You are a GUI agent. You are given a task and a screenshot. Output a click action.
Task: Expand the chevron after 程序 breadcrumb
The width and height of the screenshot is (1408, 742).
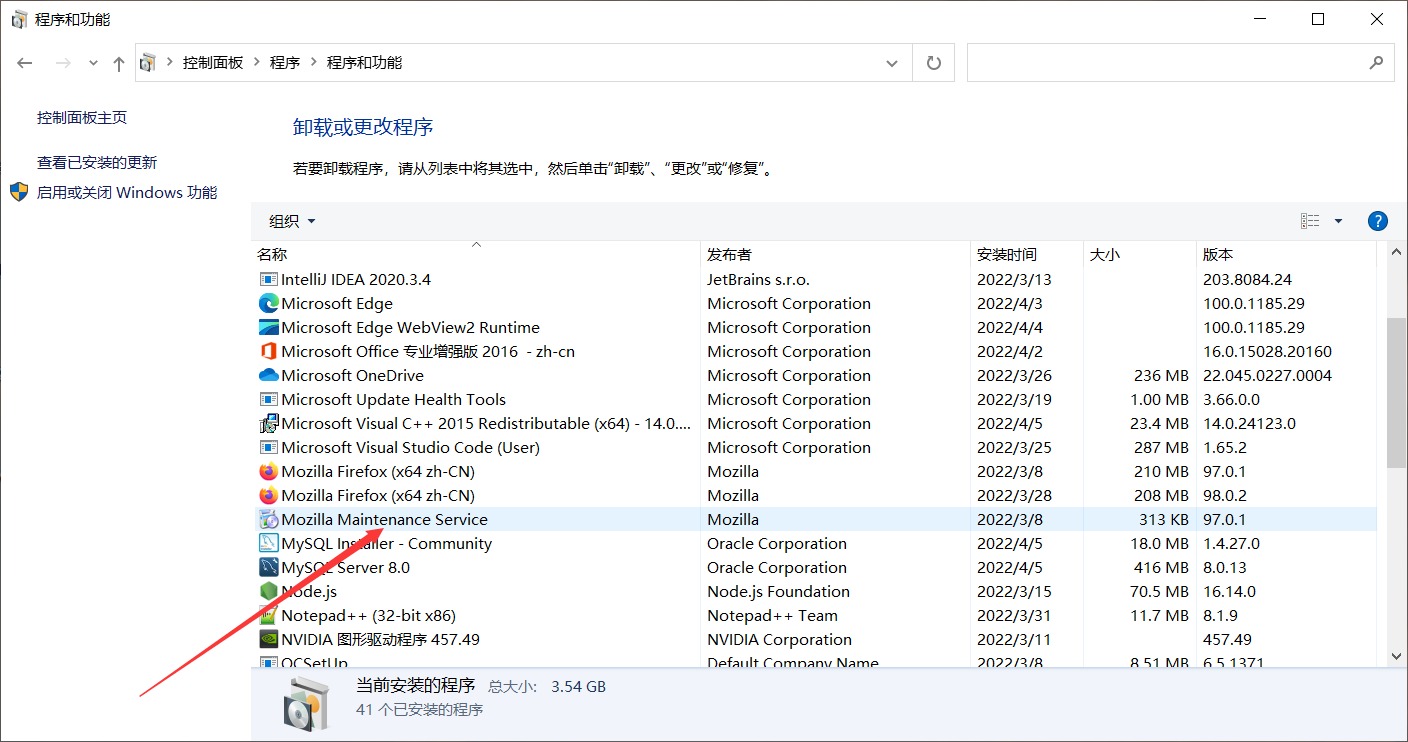pos(314,63)
